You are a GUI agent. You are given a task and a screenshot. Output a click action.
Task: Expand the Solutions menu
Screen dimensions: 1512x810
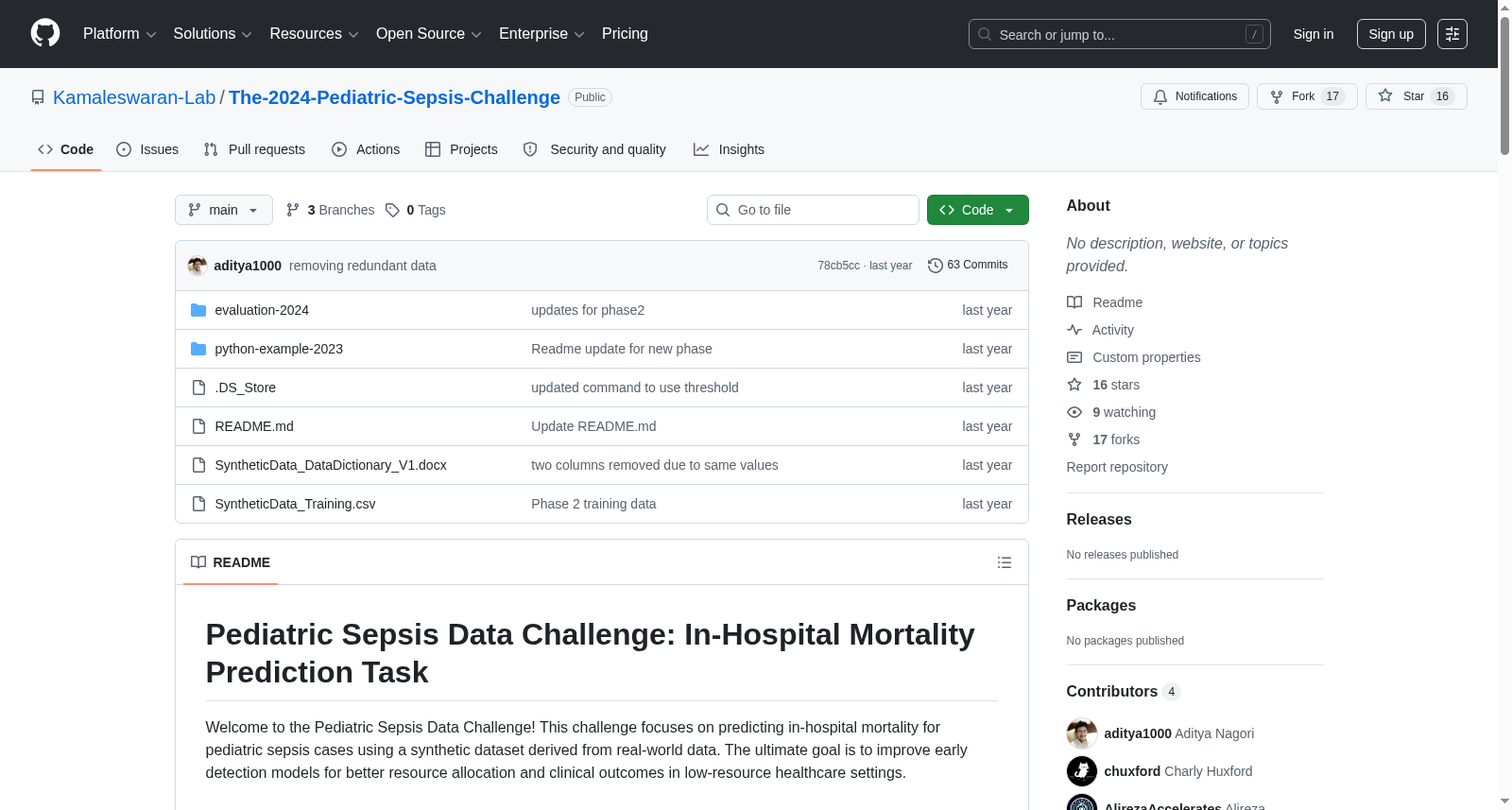(x=213, y=34)
